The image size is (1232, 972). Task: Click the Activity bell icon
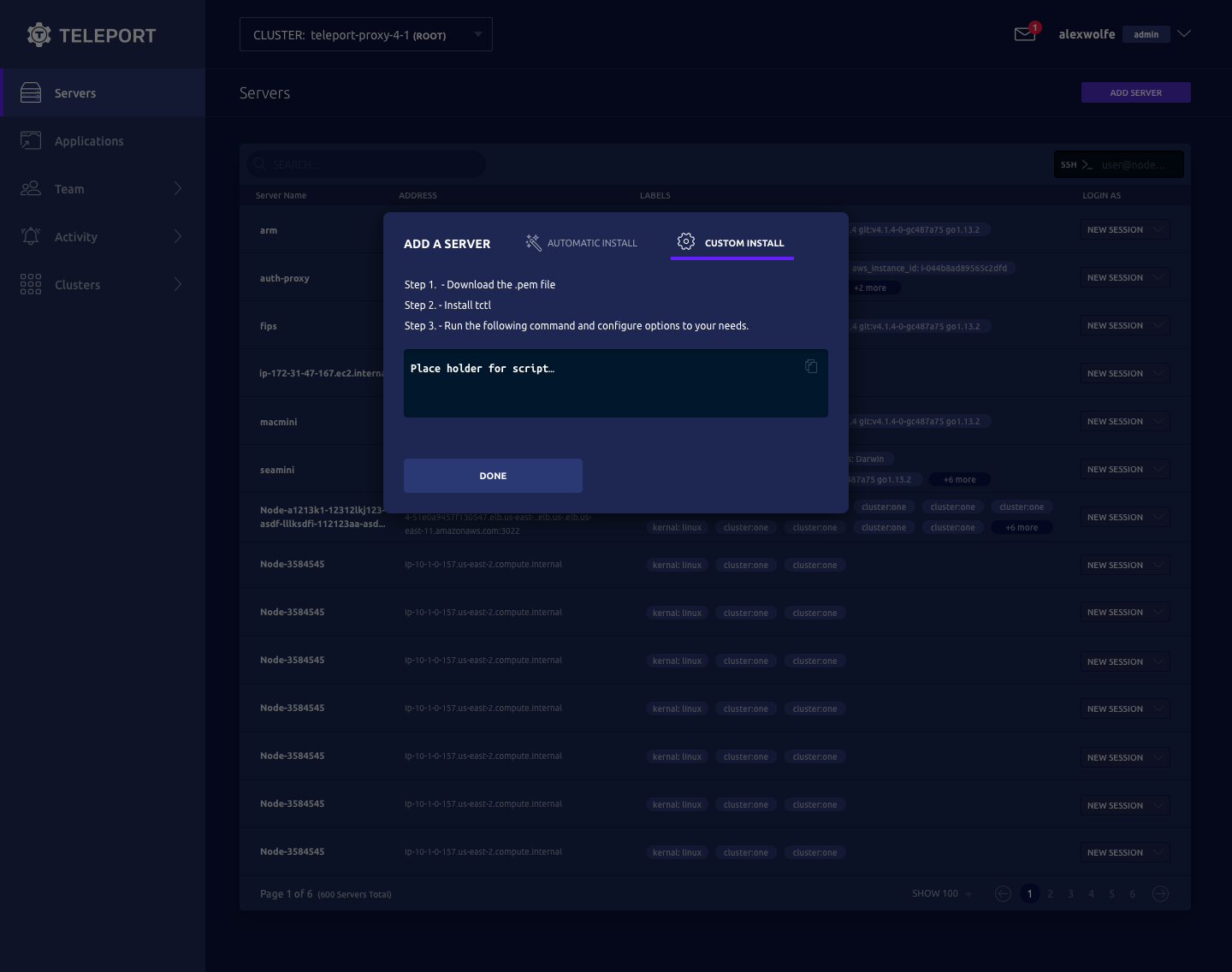(x=31, y=237)
